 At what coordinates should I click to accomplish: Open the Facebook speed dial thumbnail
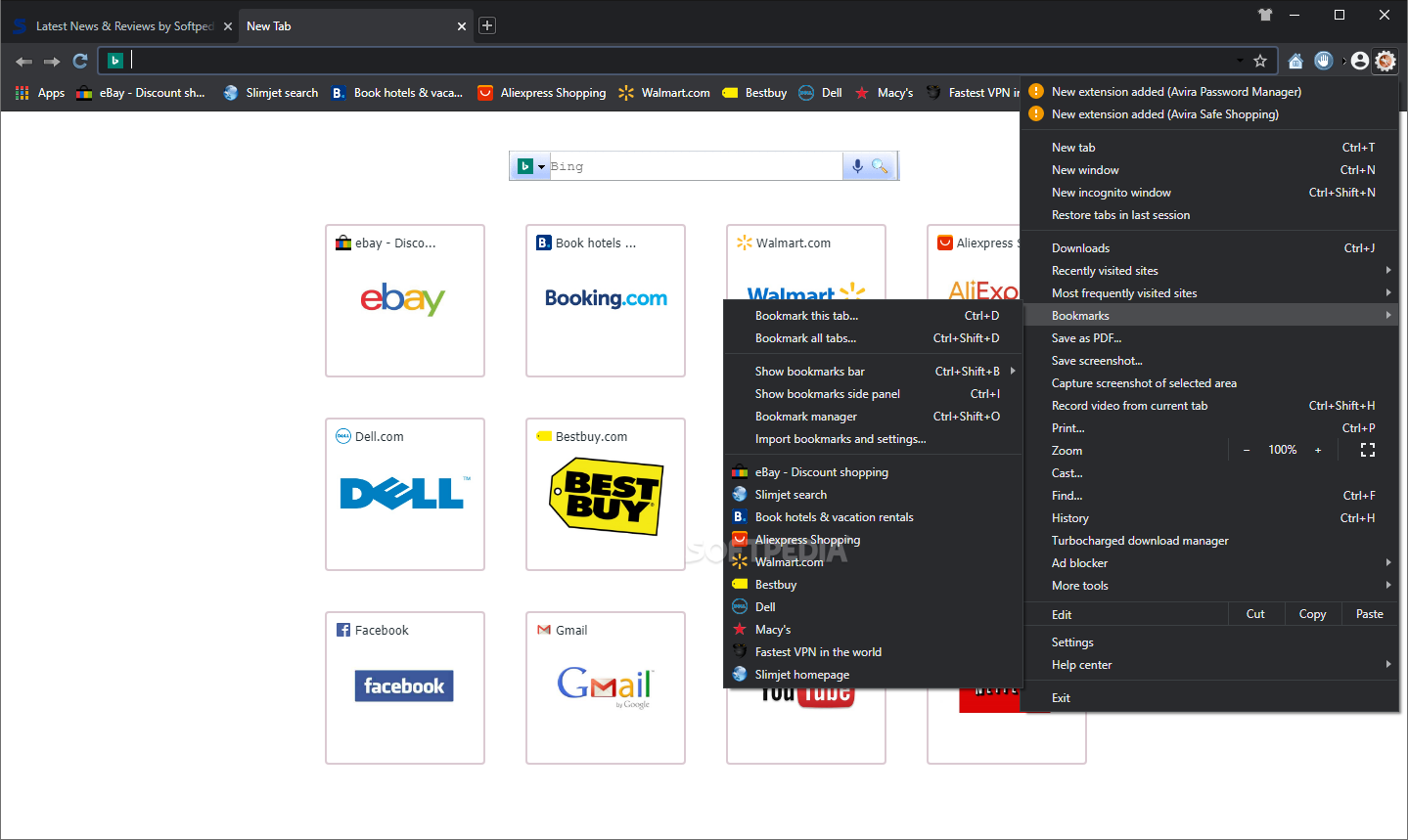click(x=405, y=687)
